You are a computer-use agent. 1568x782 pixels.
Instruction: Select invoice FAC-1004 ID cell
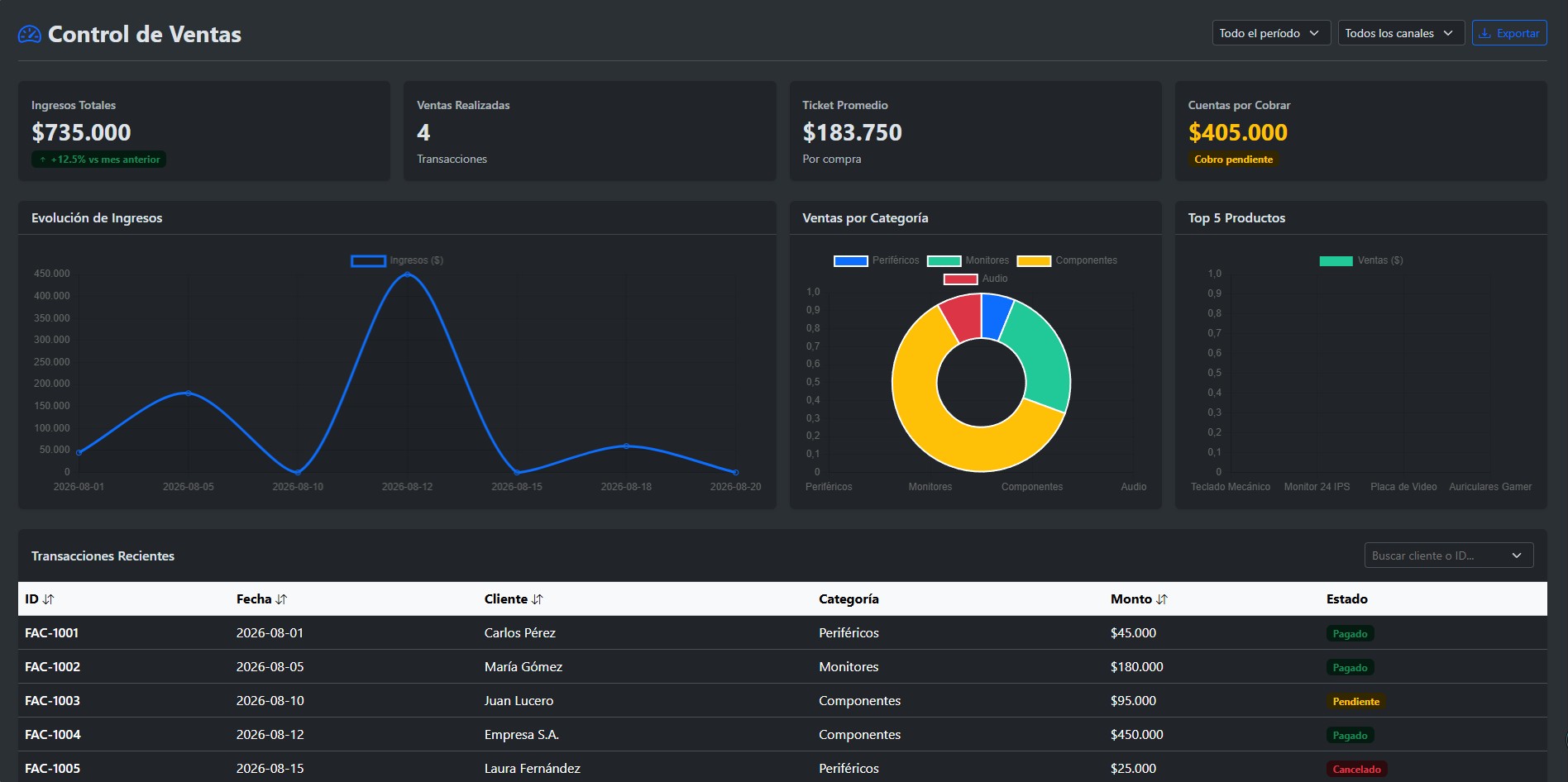click(53, 735)
